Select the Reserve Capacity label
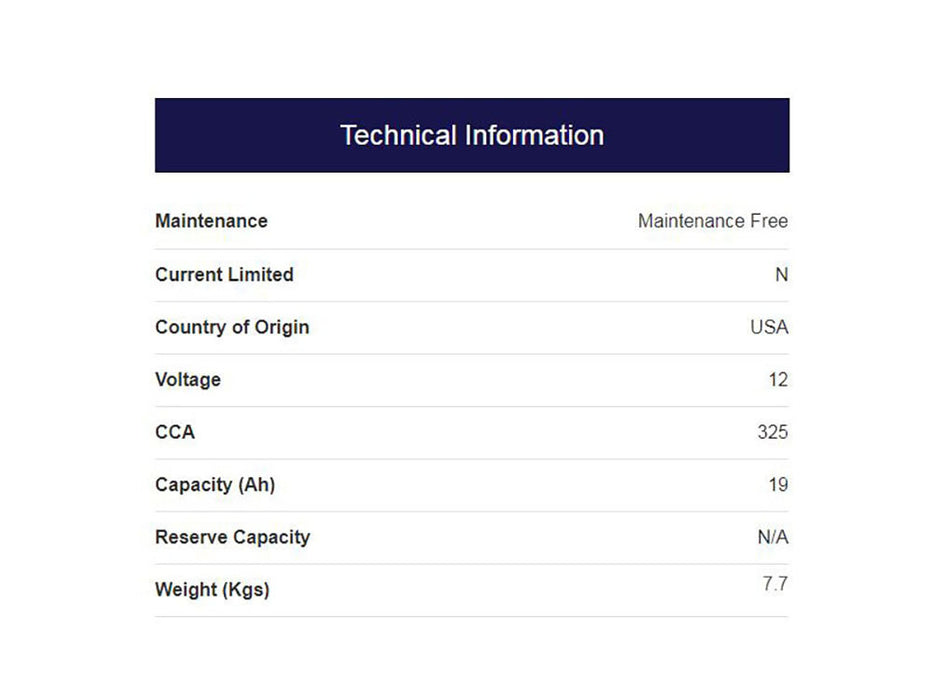 (233, 537)
